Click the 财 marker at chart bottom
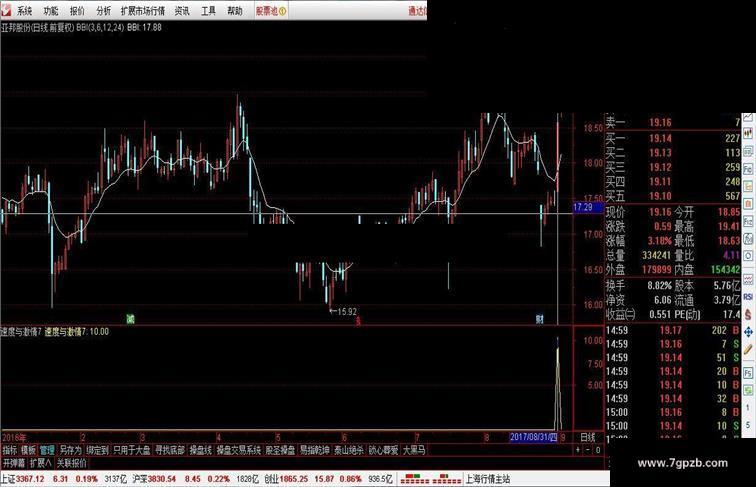Viewport: 756px width, 487px height. [x=540, y=319]
